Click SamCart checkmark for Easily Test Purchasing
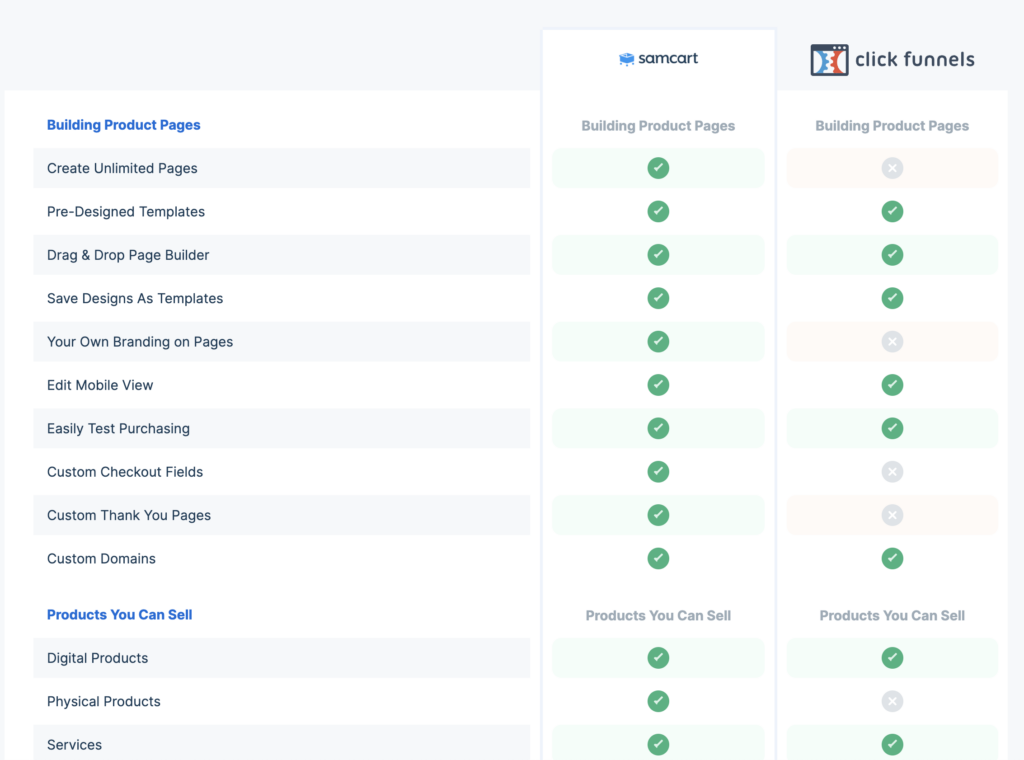This screenshot has width=1024, height=760. coord(658,428)
